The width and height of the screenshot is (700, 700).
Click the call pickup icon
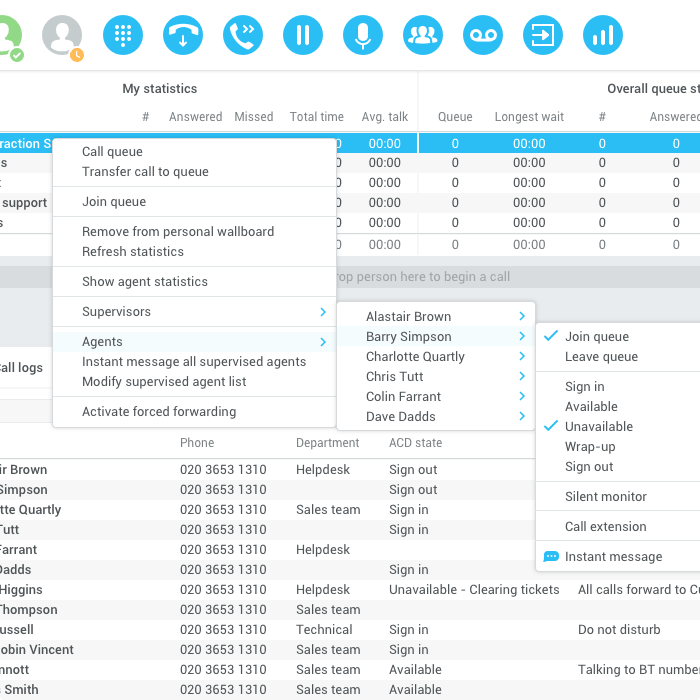183,35
